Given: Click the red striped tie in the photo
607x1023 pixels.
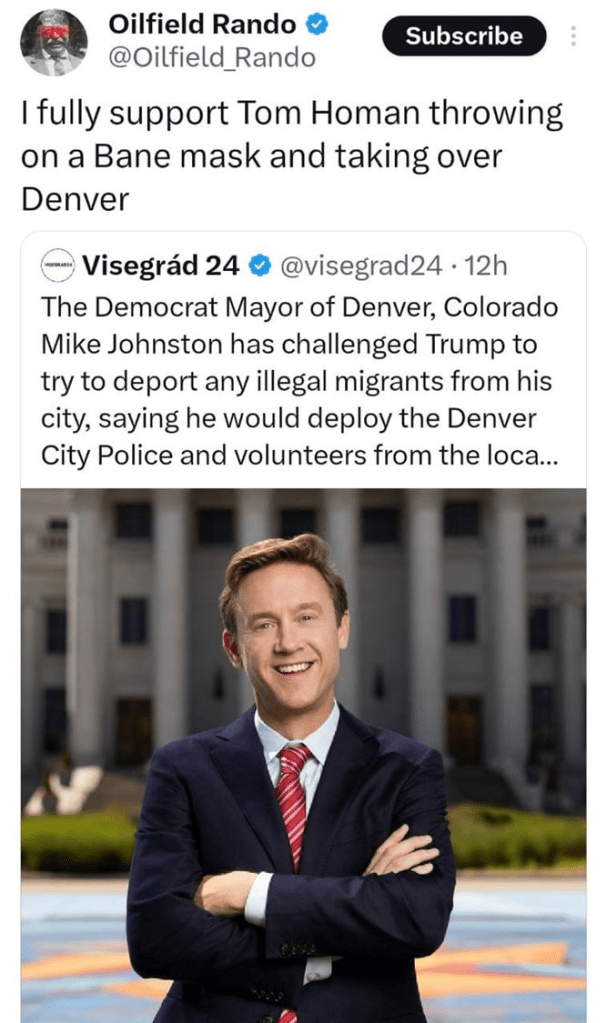Looking at the screenshot, I should tap(293, 808).
